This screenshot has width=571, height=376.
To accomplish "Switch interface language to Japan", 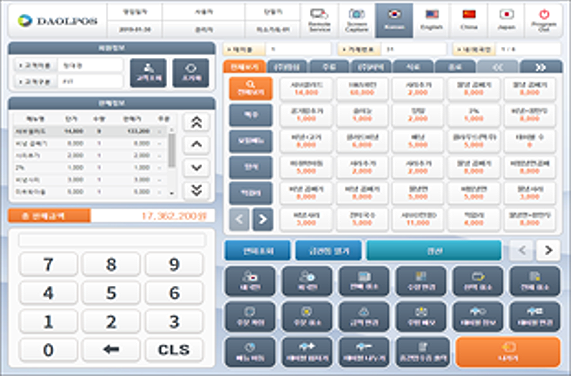I will point(506,21).
